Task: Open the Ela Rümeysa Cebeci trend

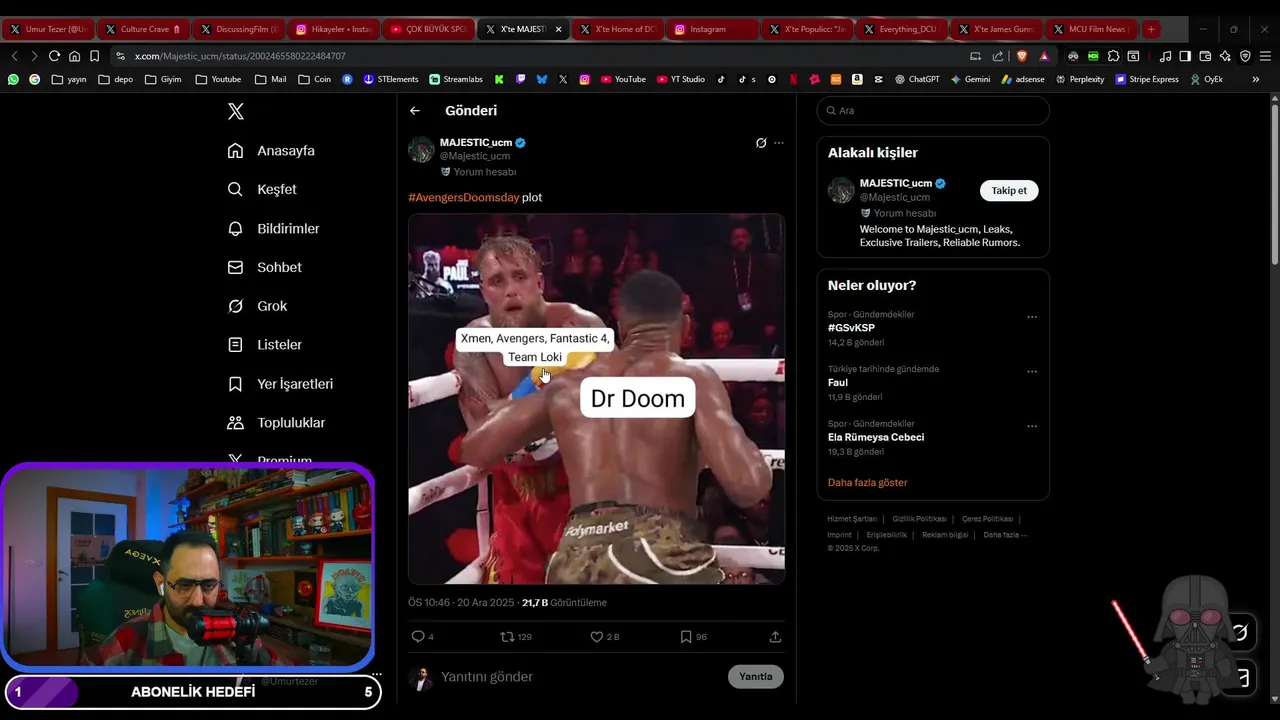Action: tap(876, 438)
